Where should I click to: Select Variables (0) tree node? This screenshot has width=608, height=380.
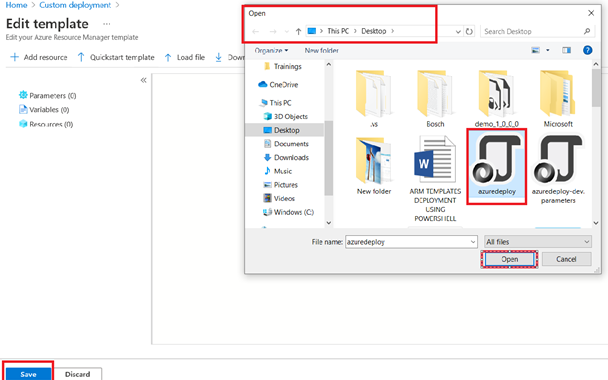pos(44,110)
